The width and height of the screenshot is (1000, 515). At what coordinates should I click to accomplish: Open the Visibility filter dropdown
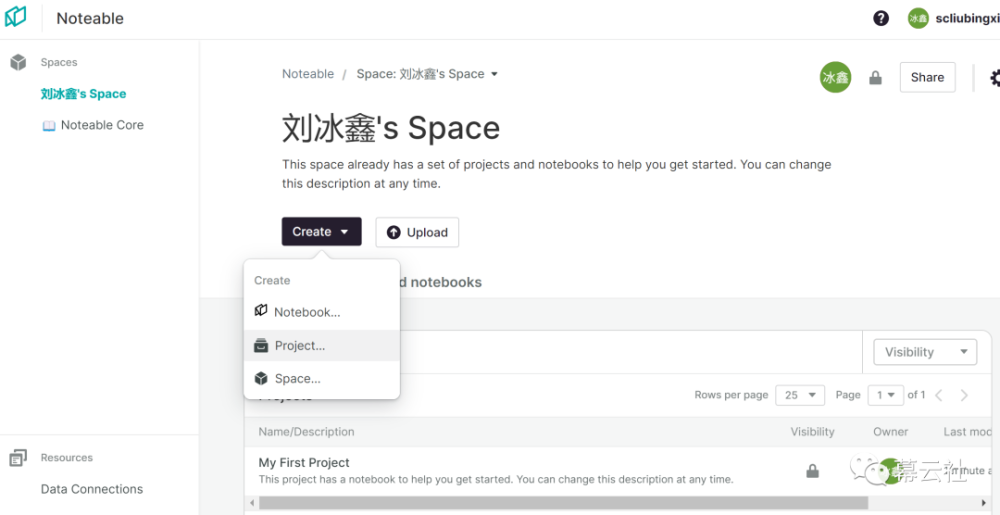click(924, 352)
